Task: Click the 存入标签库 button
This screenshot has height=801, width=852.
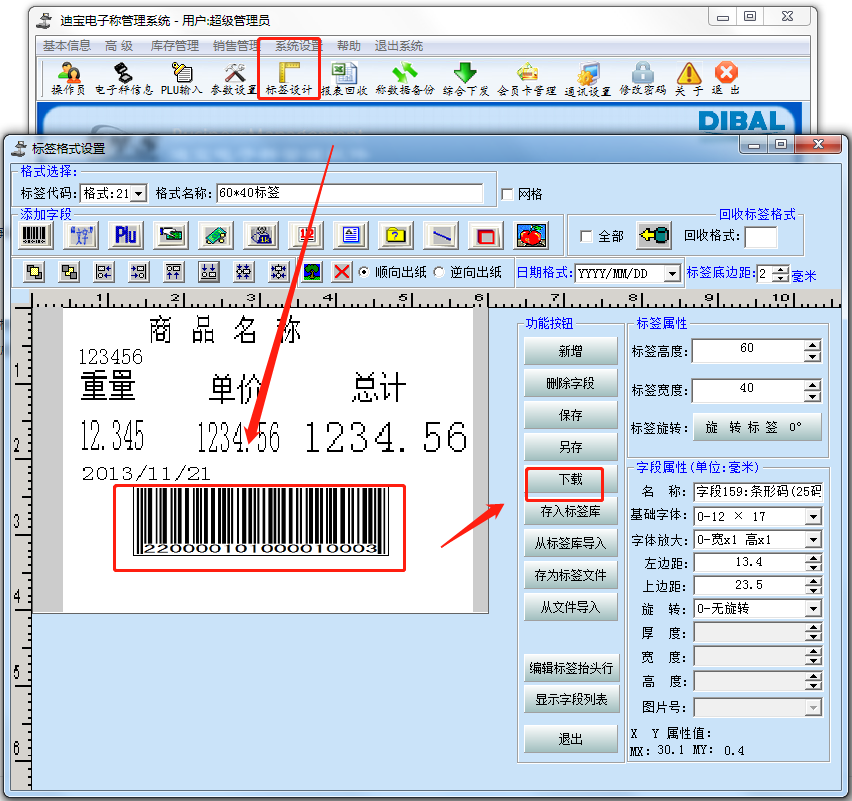Action: point(571,511)
